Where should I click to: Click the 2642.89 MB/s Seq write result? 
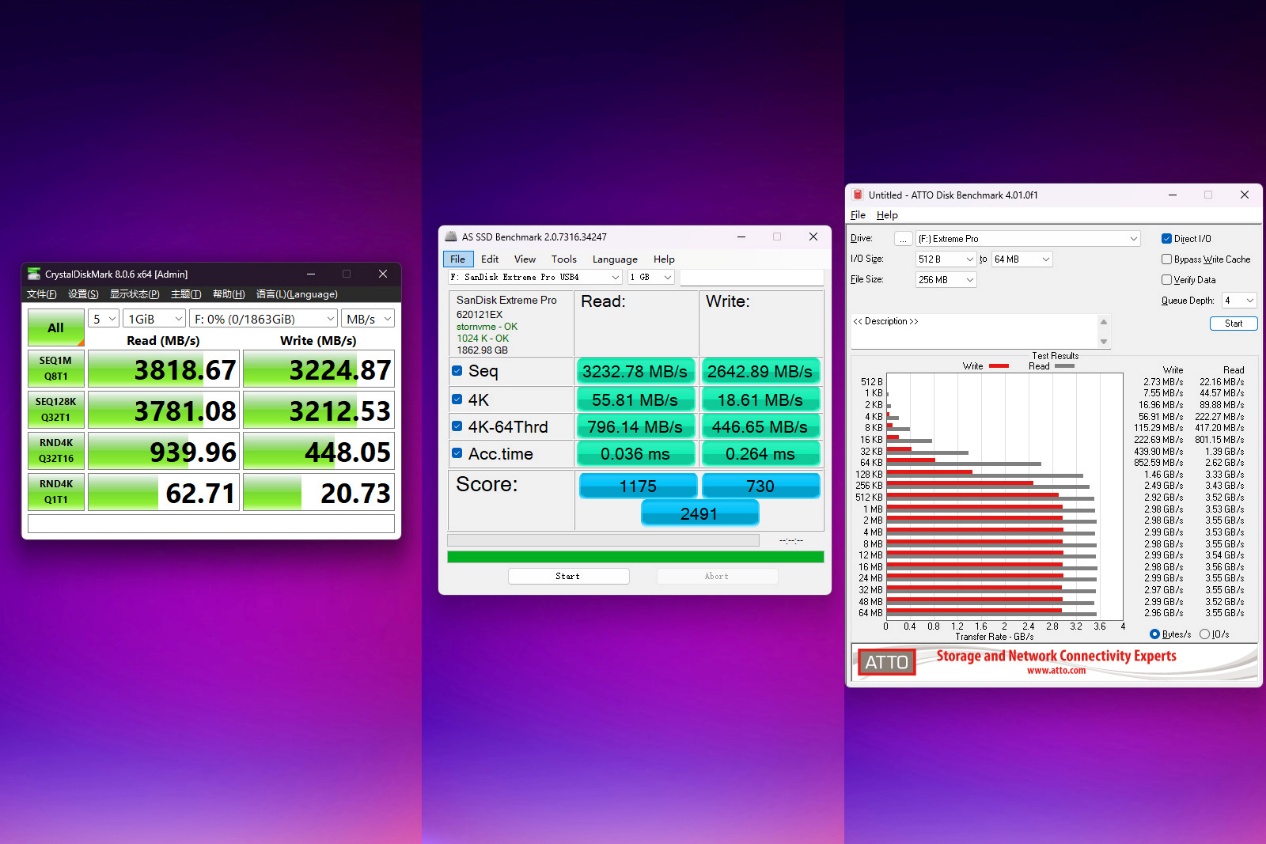tap(760, 371)
